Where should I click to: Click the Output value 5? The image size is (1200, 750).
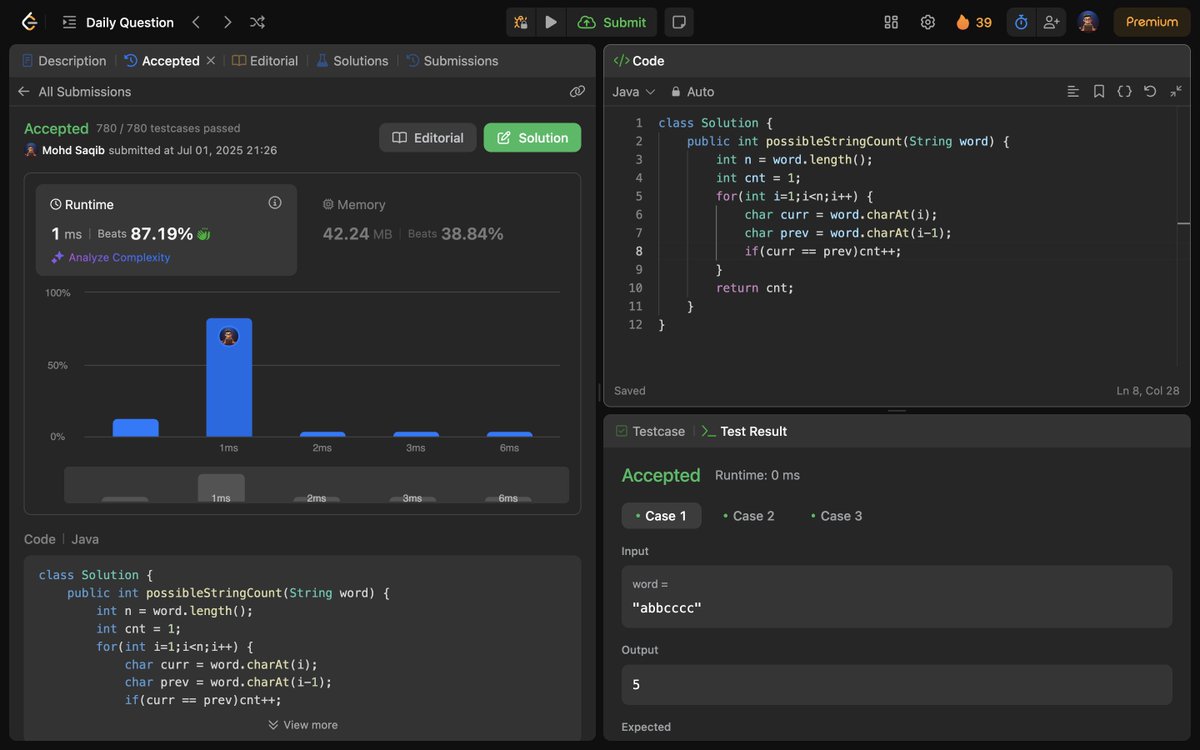(x=636, y=685)
